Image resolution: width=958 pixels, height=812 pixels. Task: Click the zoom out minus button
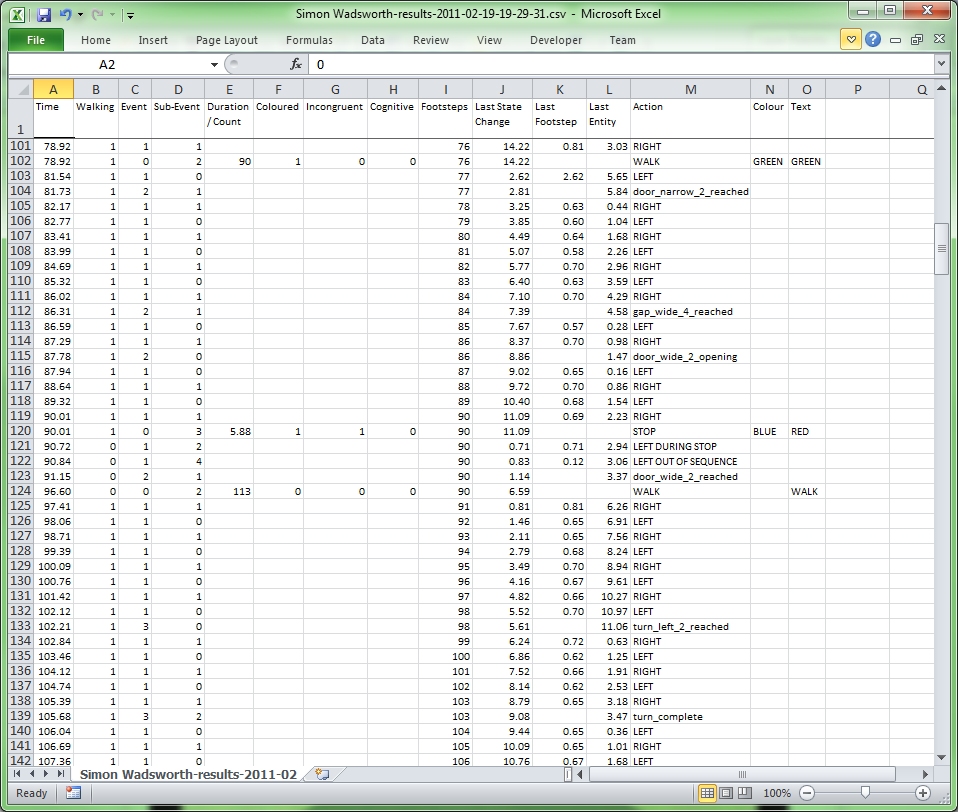[807, 793]
